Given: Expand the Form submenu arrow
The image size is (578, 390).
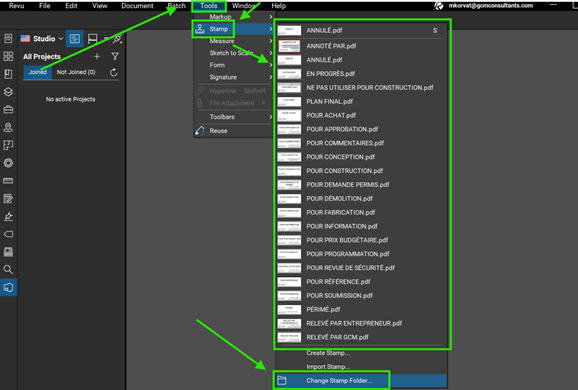Looking at the screenshot, I should coord(271,65).
